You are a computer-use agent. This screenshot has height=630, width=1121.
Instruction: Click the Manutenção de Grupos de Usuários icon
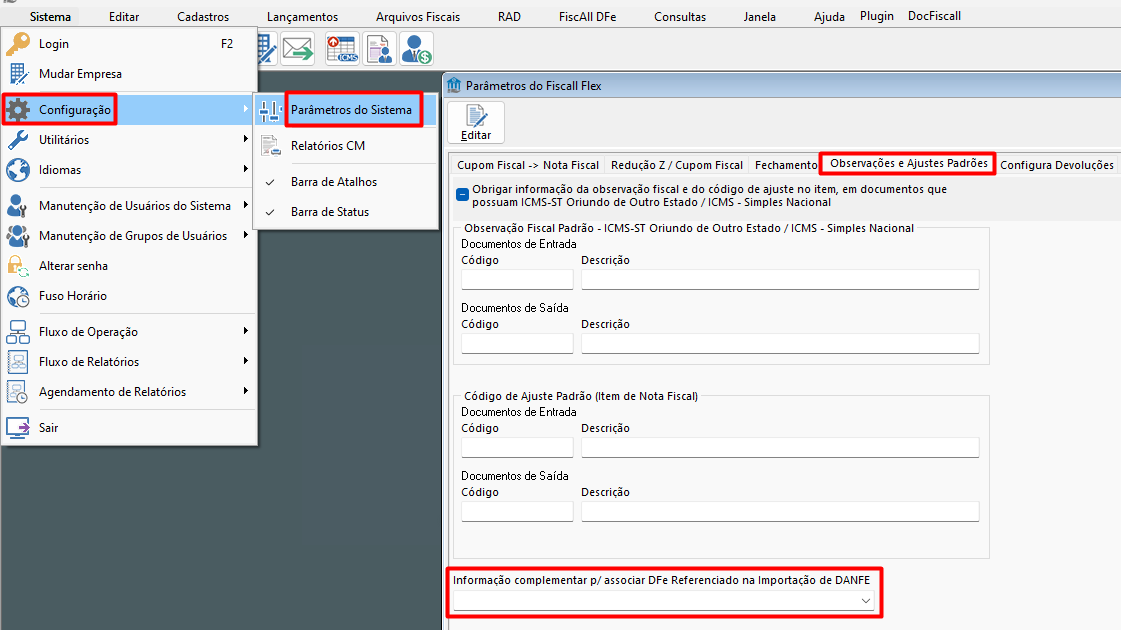pos(18,235)
